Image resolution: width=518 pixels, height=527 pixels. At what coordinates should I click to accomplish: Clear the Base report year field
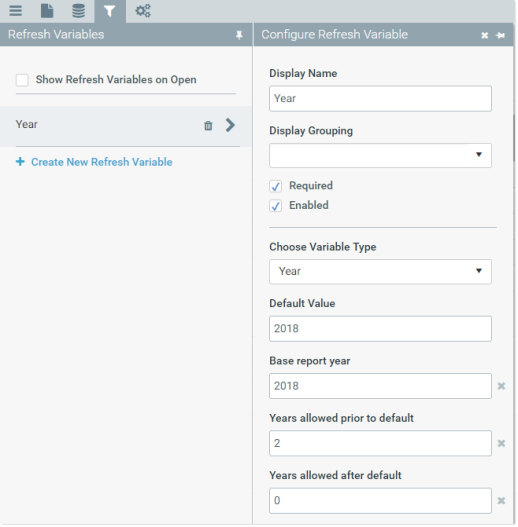(501, 386)
